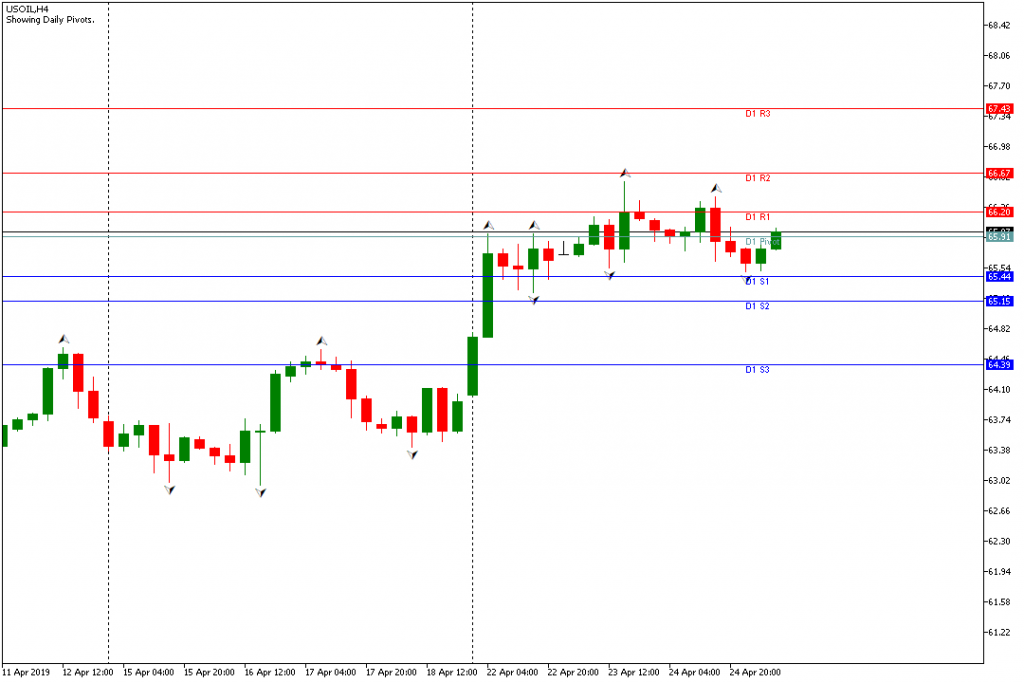Click the red 67.43 price tag on the axis
1024x683 pixels.
point(999,108)
